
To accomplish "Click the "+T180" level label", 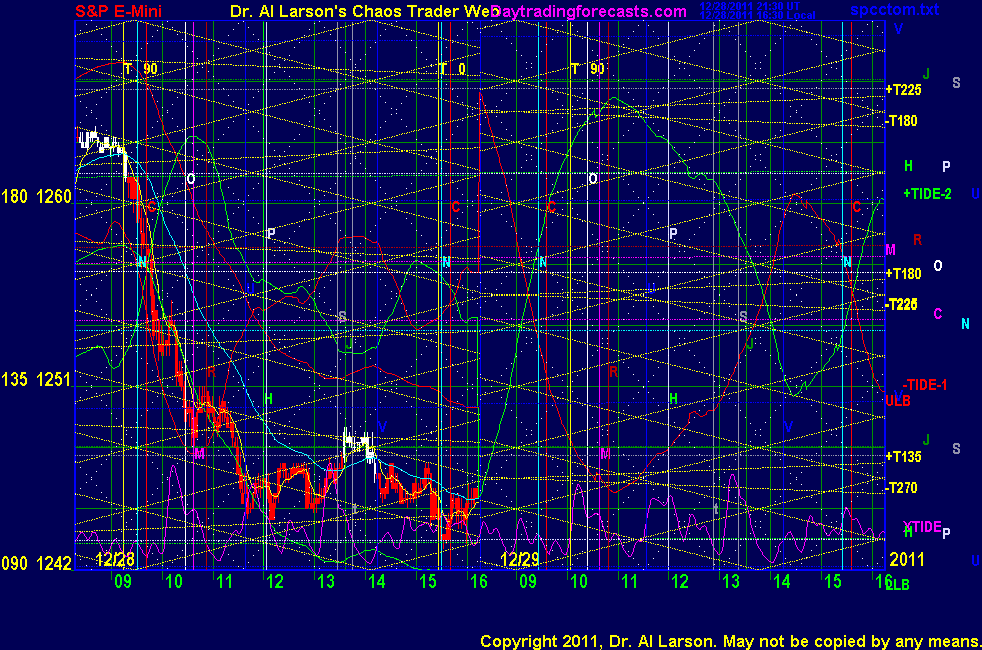I will tap(903, 274).
